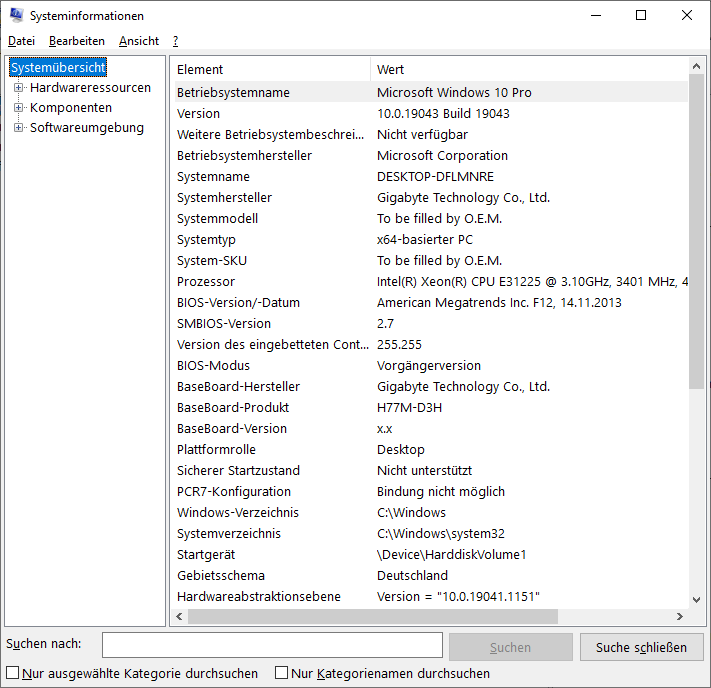Select the Sicherer Startzustand row
This screenshot has width=711, height=688.
pyautogui.click(x=431, y=470)
